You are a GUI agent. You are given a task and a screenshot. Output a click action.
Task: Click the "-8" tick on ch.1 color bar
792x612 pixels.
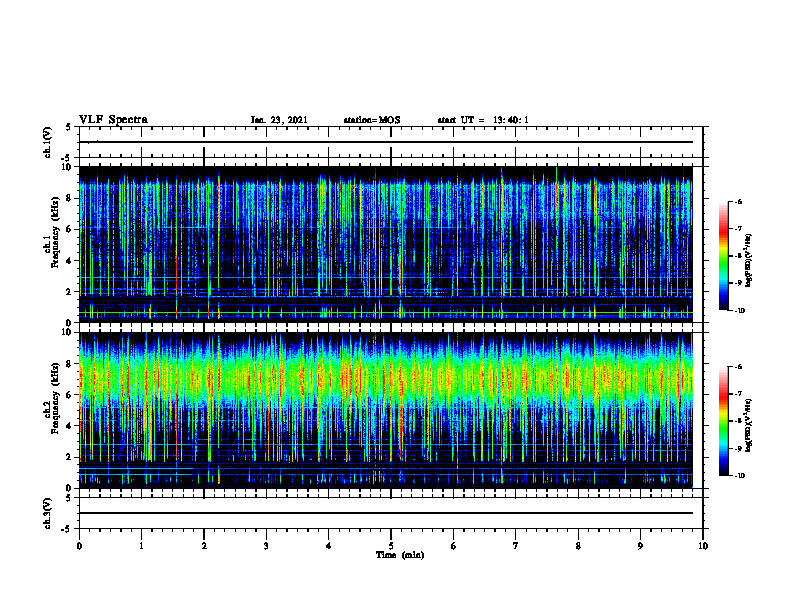pos(738,256)
